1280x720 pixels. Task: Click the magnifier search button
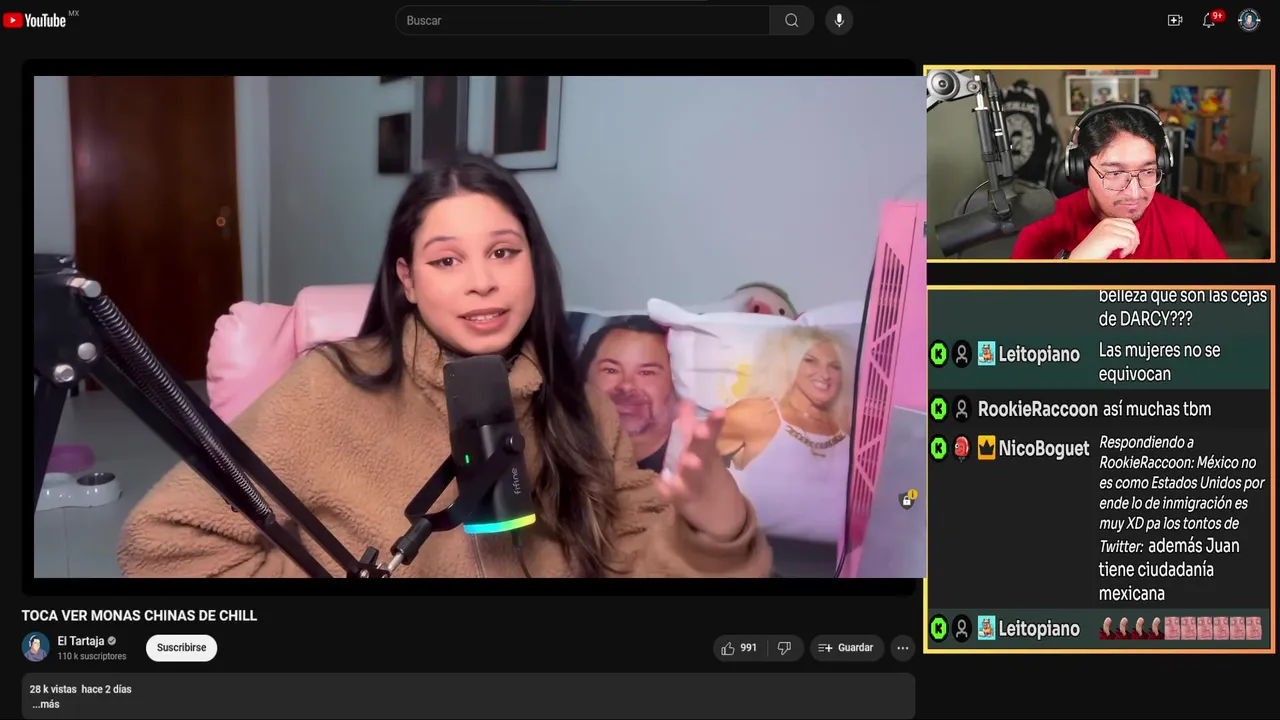click(x=791, y=20)
